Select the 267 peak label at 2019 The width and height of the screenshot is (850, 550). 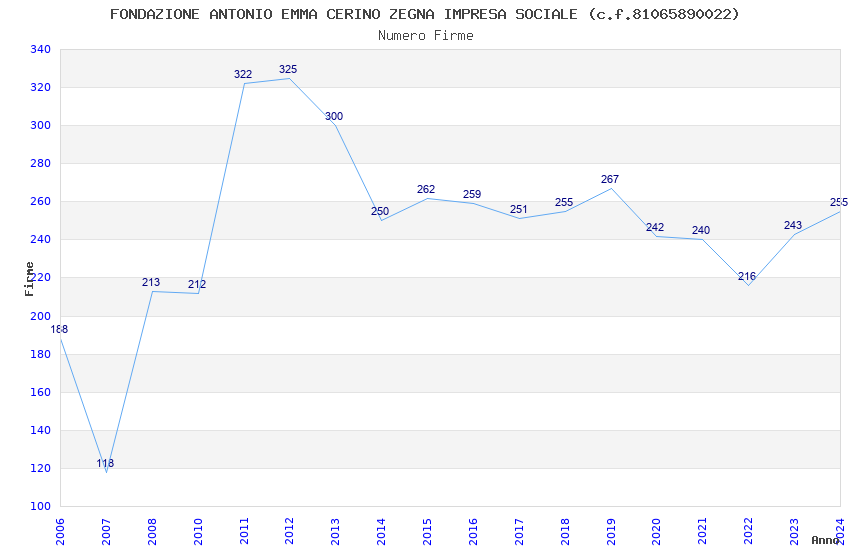(x=610, y=179)
